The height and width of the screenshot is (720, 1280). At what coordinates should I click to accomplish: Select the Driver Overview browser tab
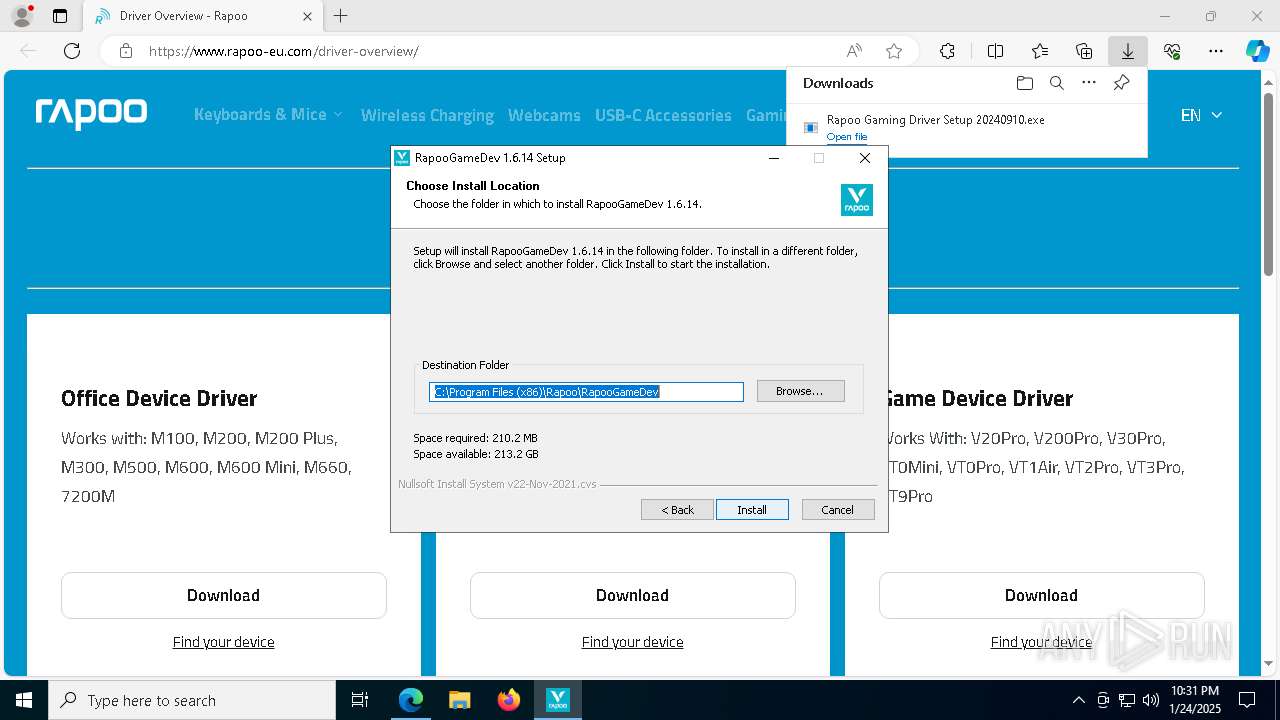coord(202,16)
